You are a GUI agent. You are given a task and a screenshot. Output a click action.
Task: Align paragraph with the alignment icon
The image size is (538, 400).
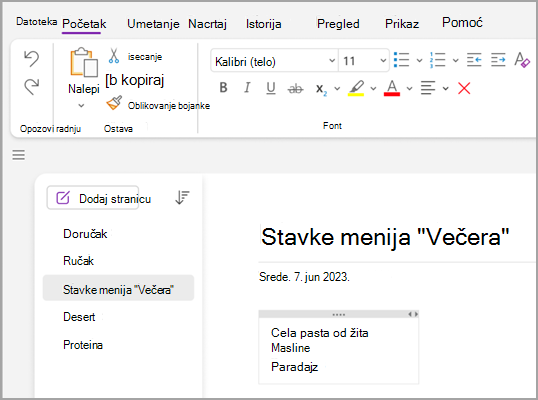(x=428, y=88)
